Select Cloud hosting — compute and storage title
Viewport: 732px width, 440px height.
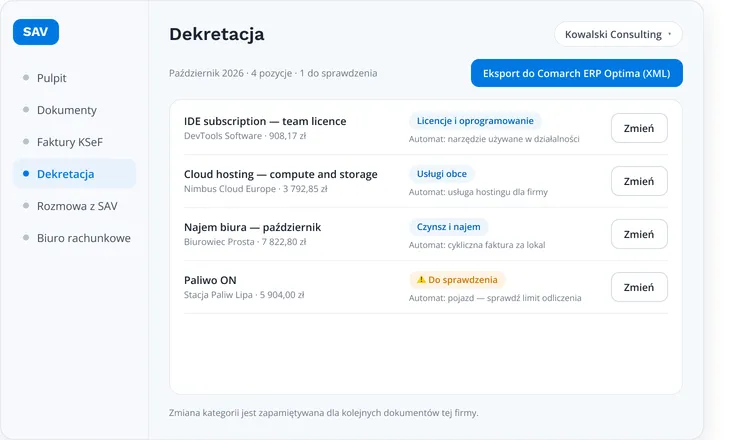281,175
